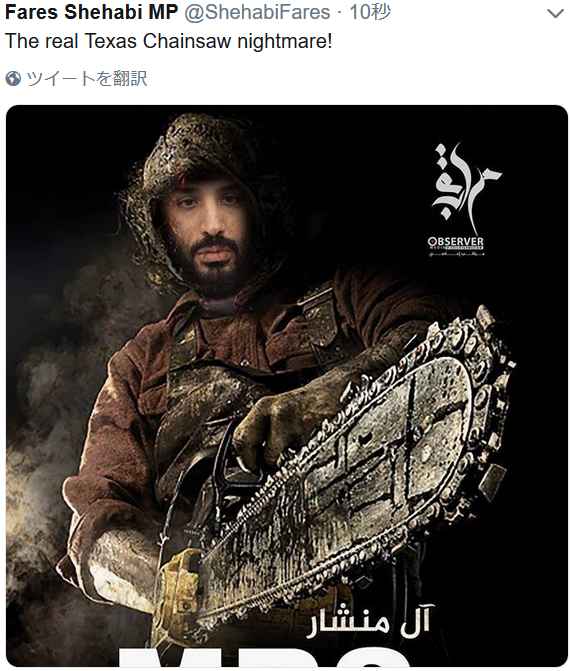Open the 10秒 timestamp permalink
The width and height of the screenshot is (570, 671).
click(x=369, y=12)
